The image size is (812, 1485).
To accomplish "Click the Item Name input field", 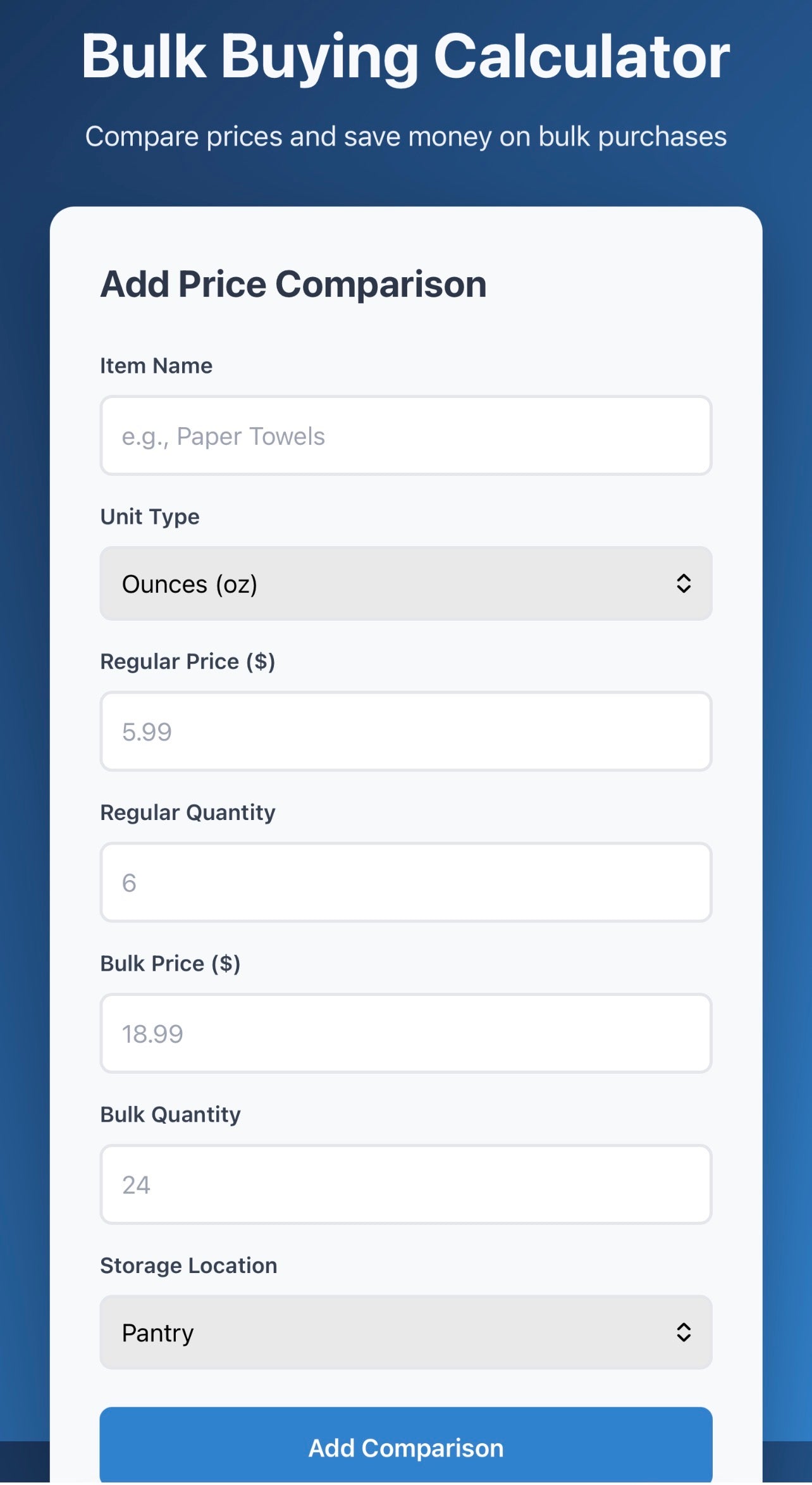I will tap(406, 435).
